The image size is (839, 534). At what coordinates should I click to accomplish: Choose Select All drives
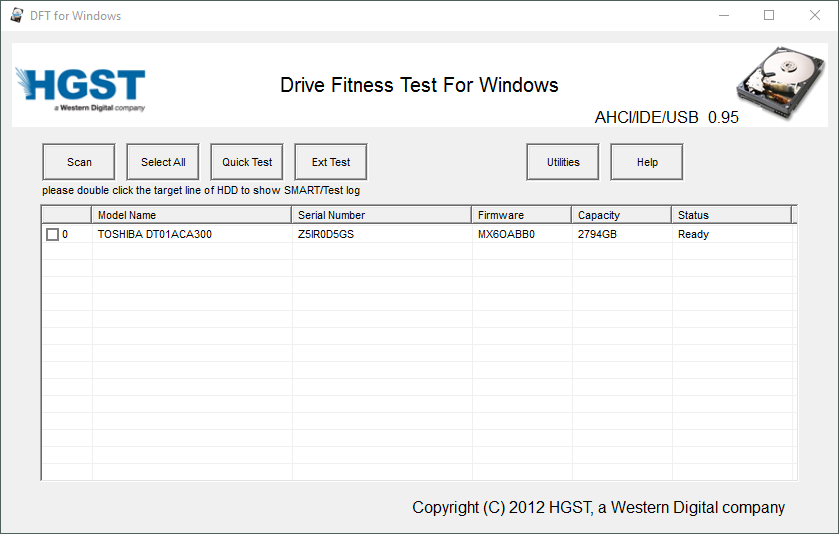pos(163,162)
